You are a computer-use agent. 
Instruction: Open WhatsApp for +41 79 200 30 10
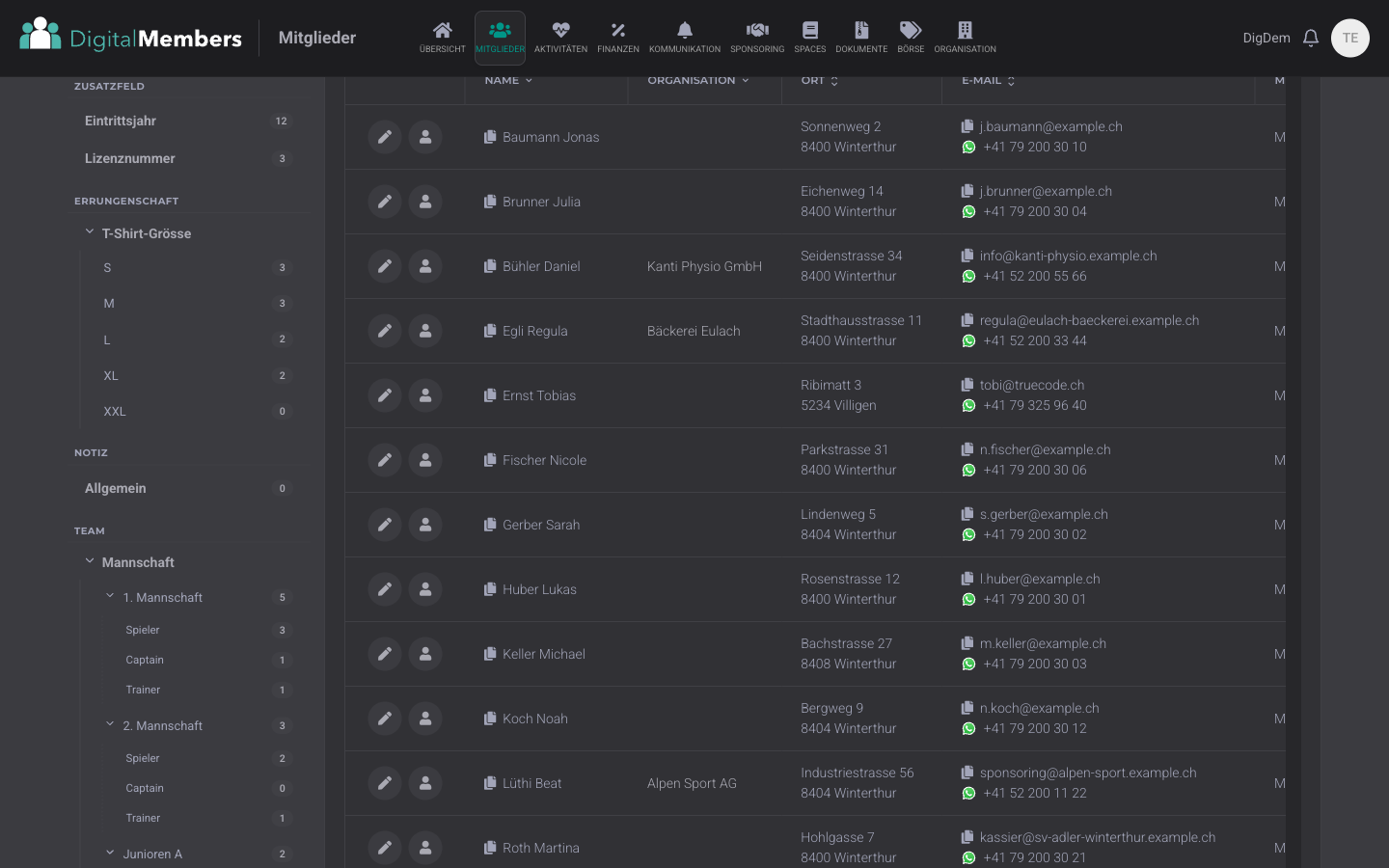(x=968, y=148)
